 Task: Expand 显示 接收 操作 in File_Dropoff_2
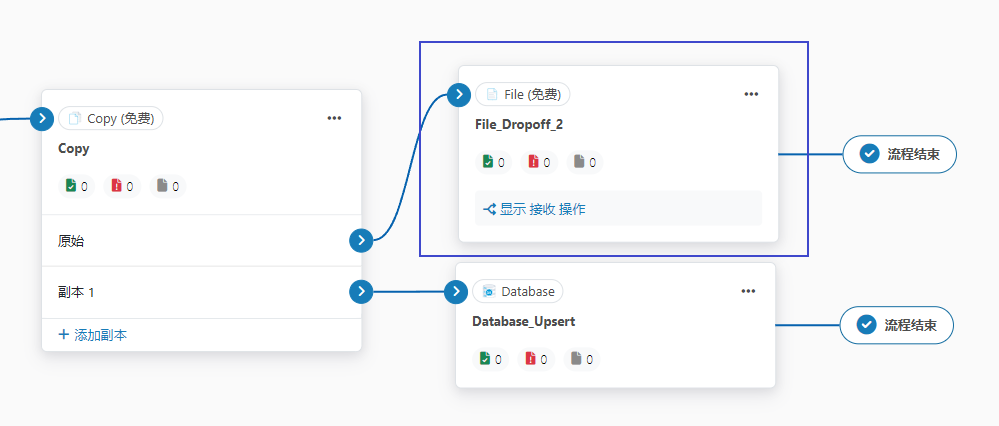point(534,209)
